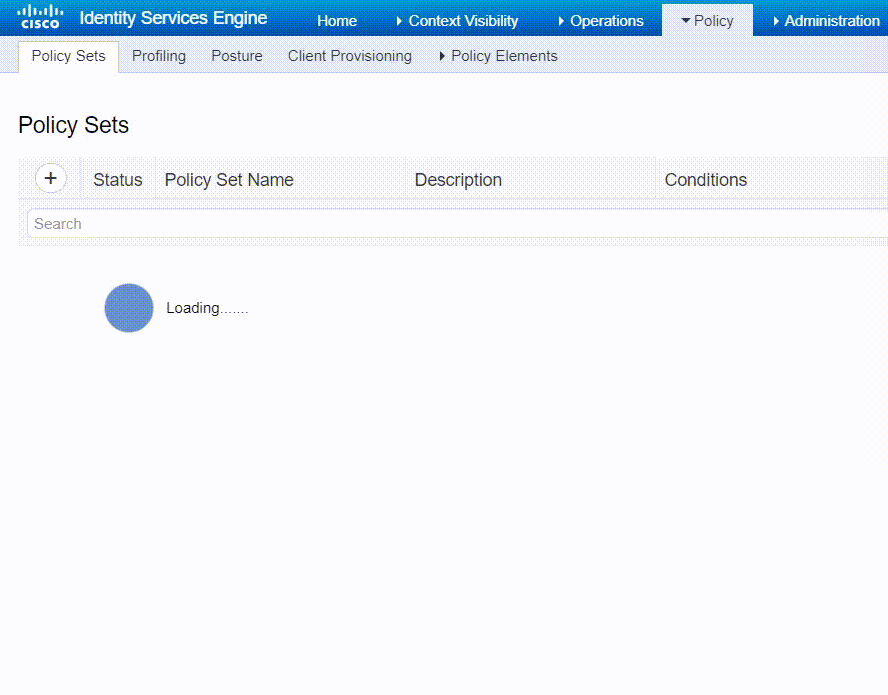Click the Identity Services Engine title

point(173,18)
